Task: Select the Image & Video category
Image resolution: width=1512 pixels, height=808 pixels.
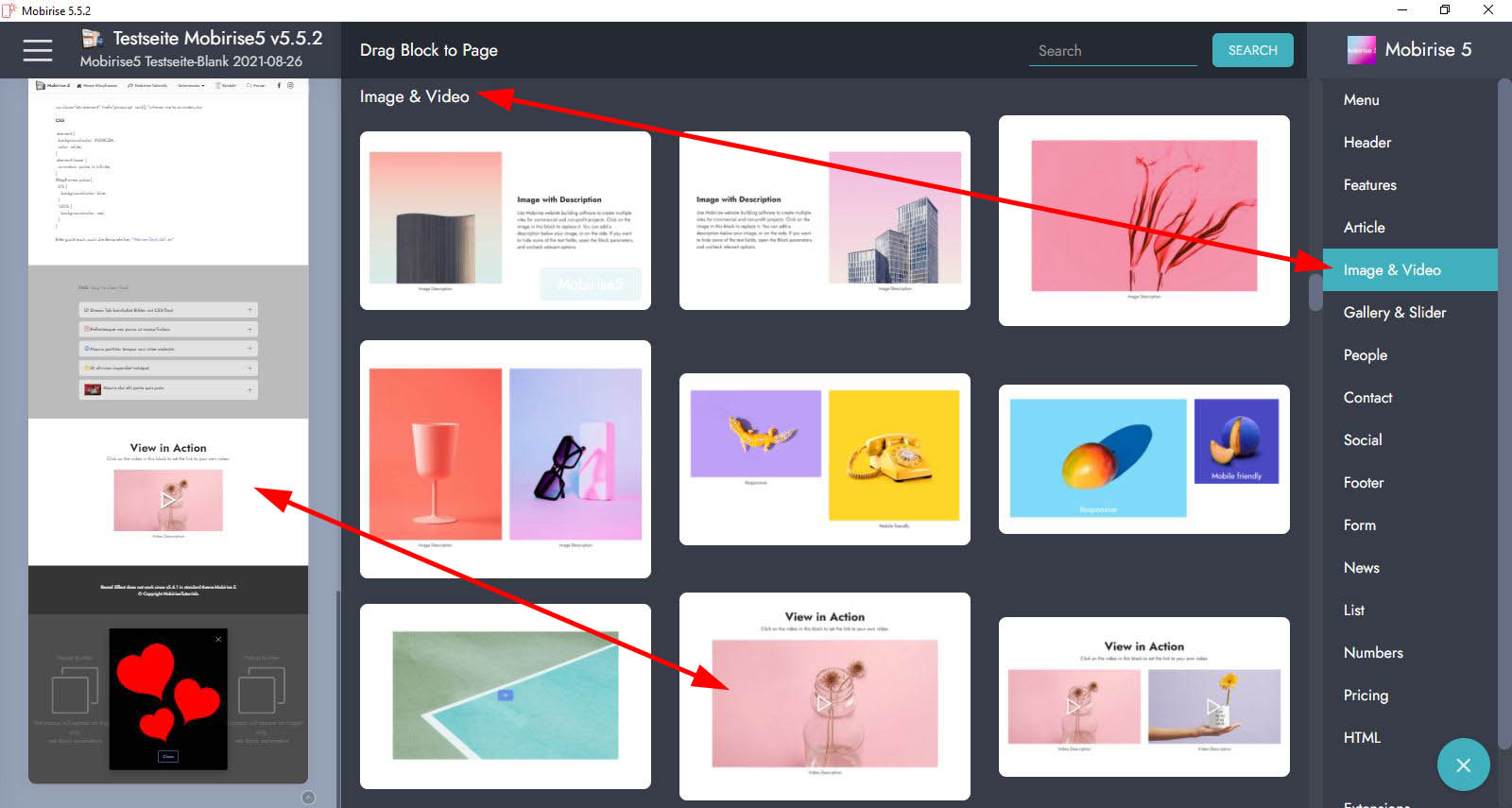Action: (1410, 269)
